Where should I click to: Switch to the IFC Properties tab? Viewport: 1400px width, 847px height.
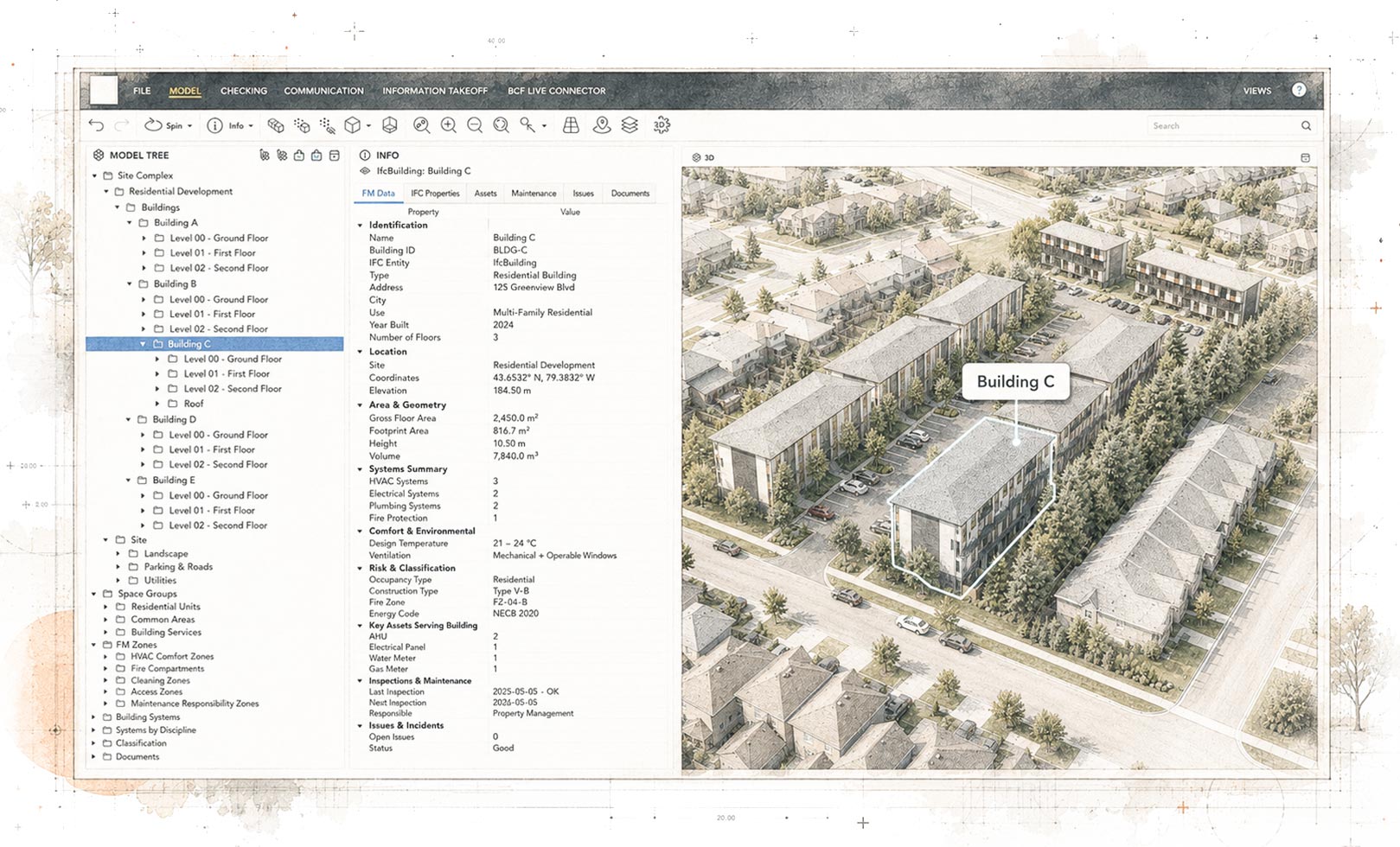point(435,194)
